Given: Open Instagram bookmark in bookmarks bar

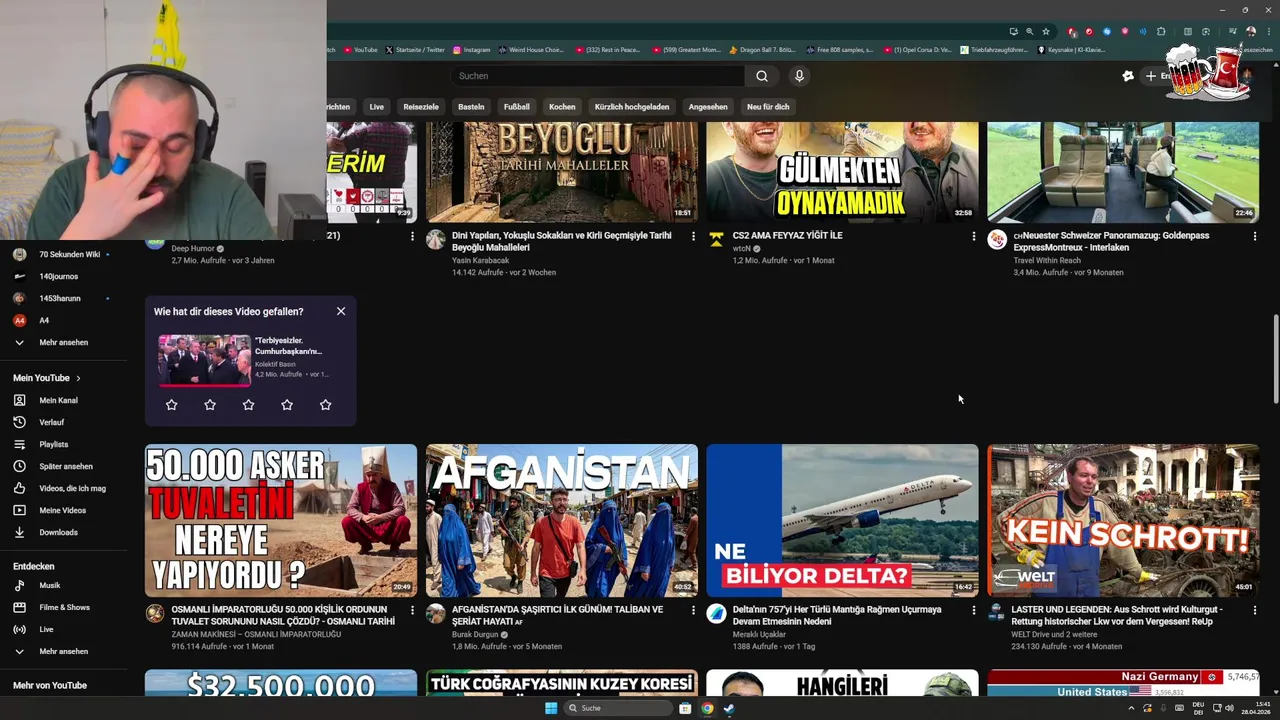Looking at the screenshot, I should [472, 49].
